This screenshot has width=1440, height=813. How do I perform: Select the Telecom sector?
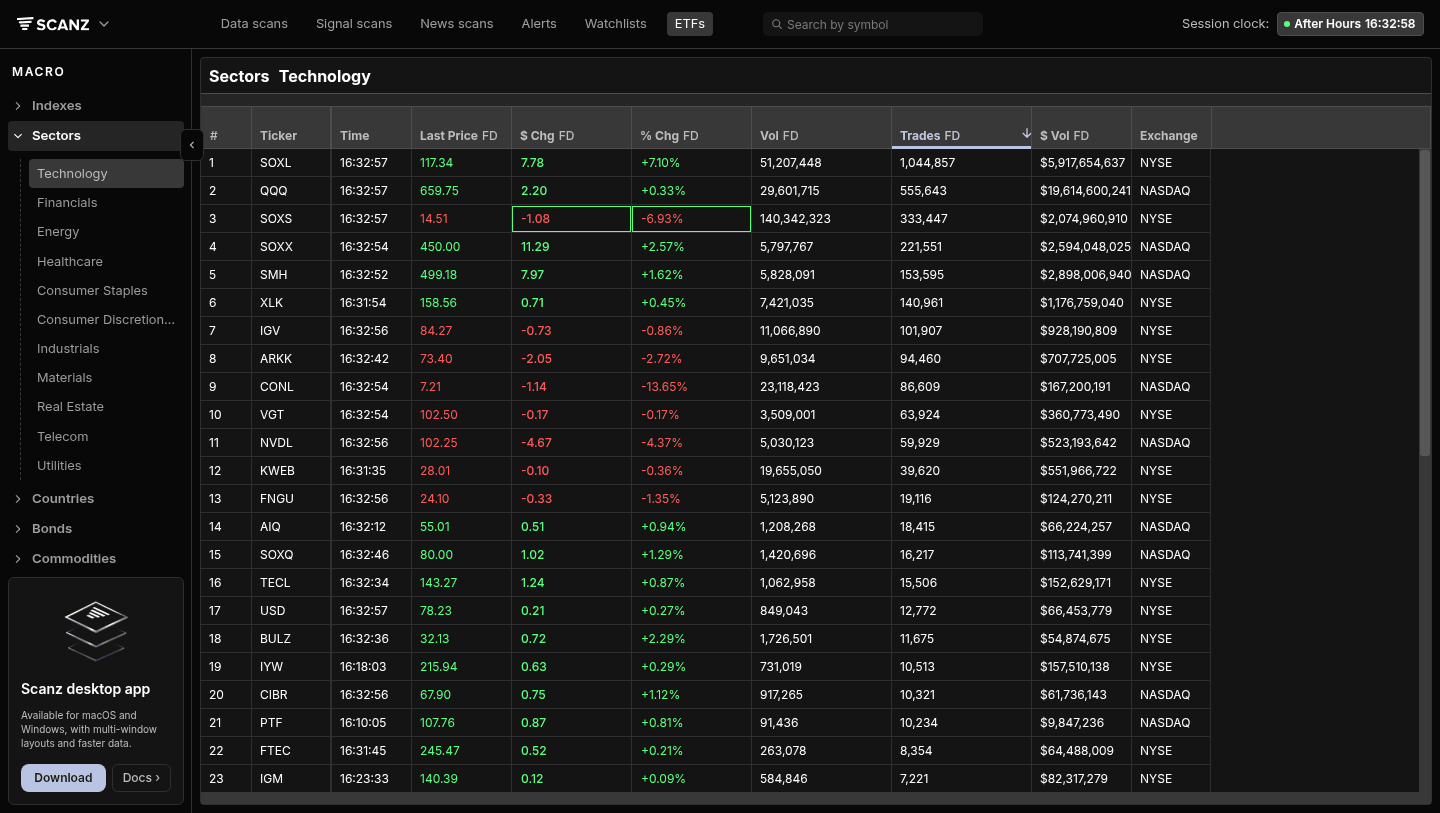[106, 437]
